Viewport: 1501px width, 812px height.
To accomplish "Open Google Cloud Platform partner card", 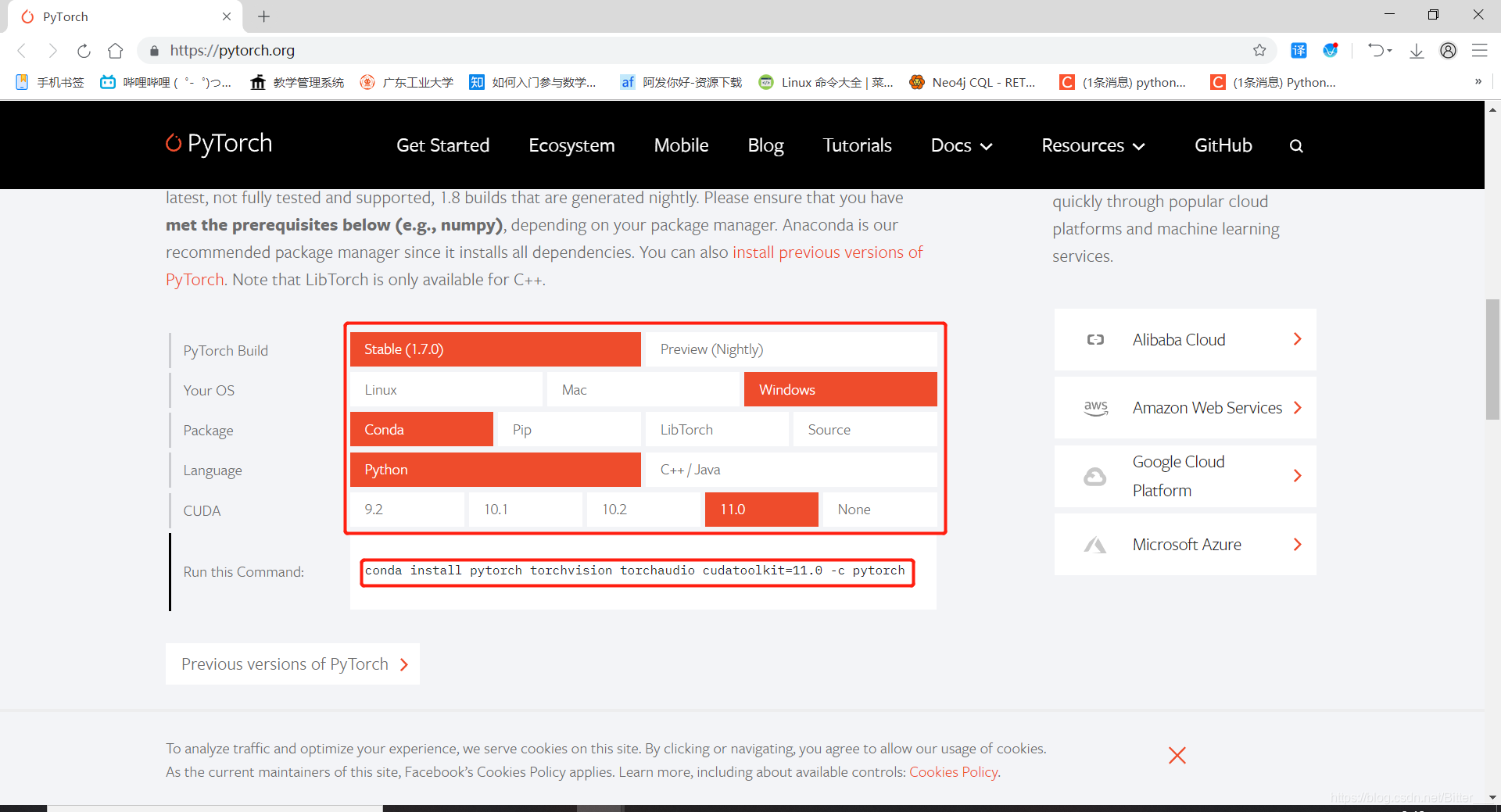I will 1185,476.
